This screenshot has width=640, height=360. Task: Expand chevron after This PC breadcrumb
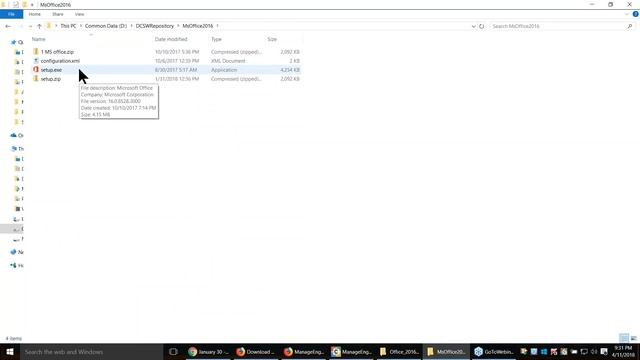80,26
